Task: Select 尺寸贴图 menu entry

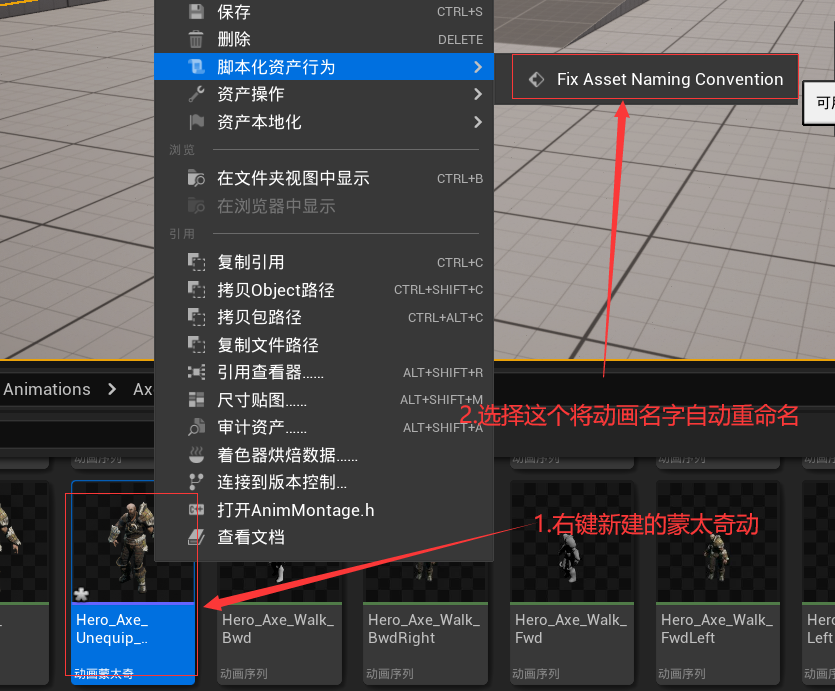Action: click(324, 400)
